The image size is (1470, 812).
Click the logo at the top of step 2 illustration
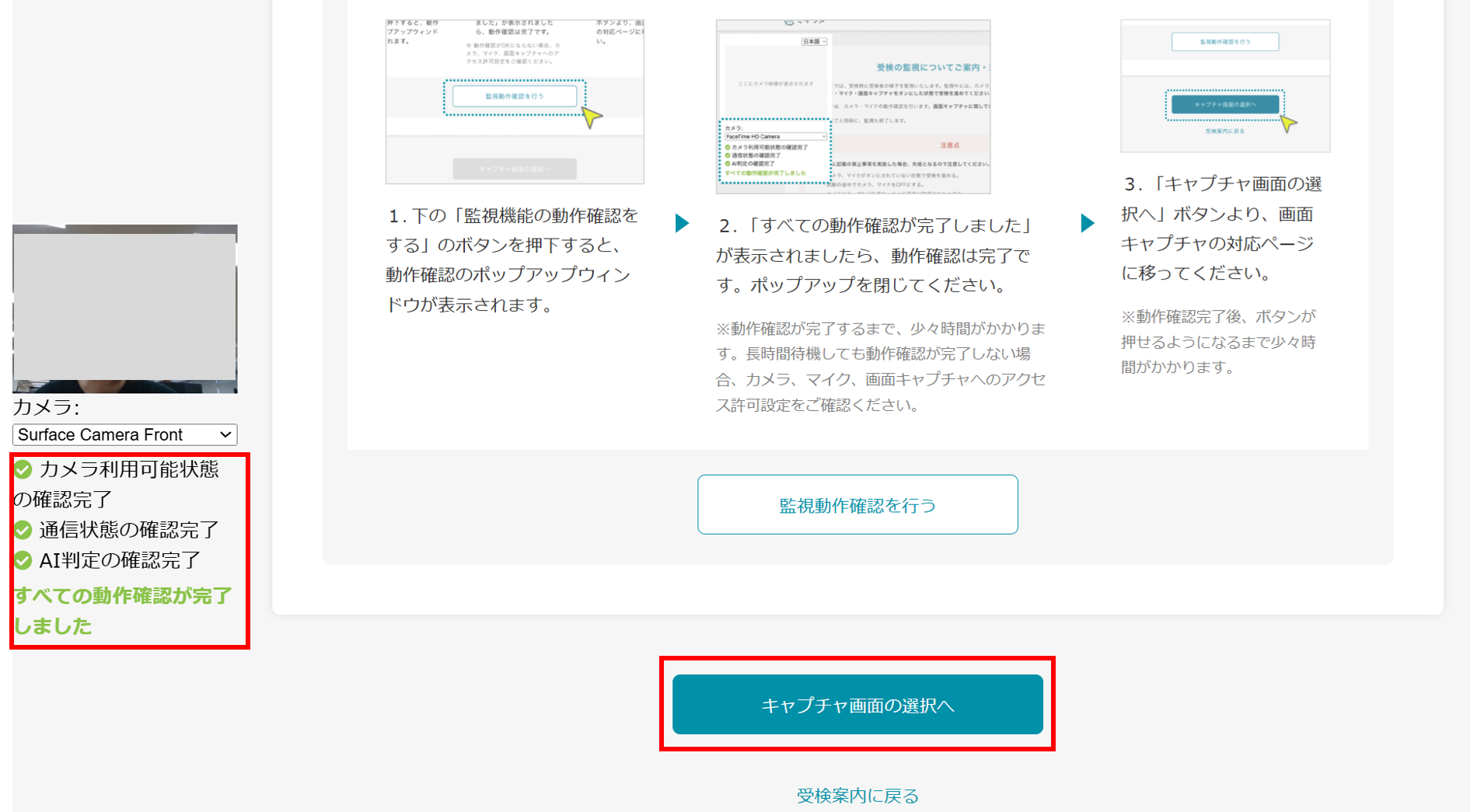pos(804,21)
